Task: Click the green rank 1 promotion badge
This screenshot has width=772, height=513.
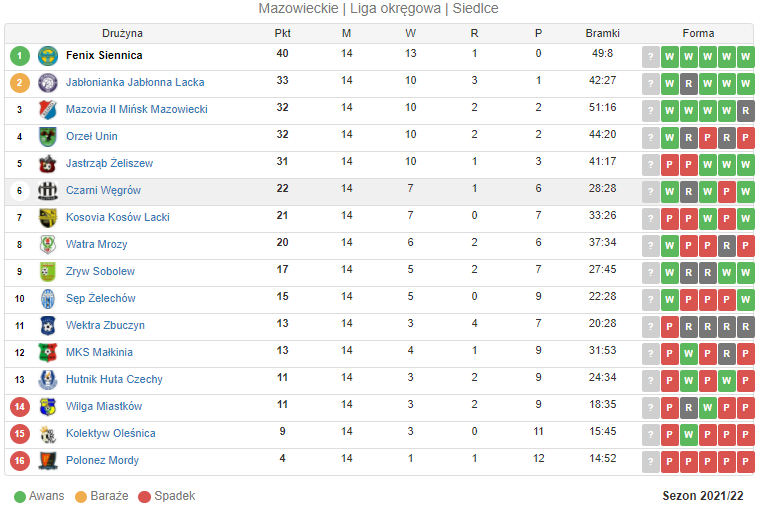Action: click(20, 56)
